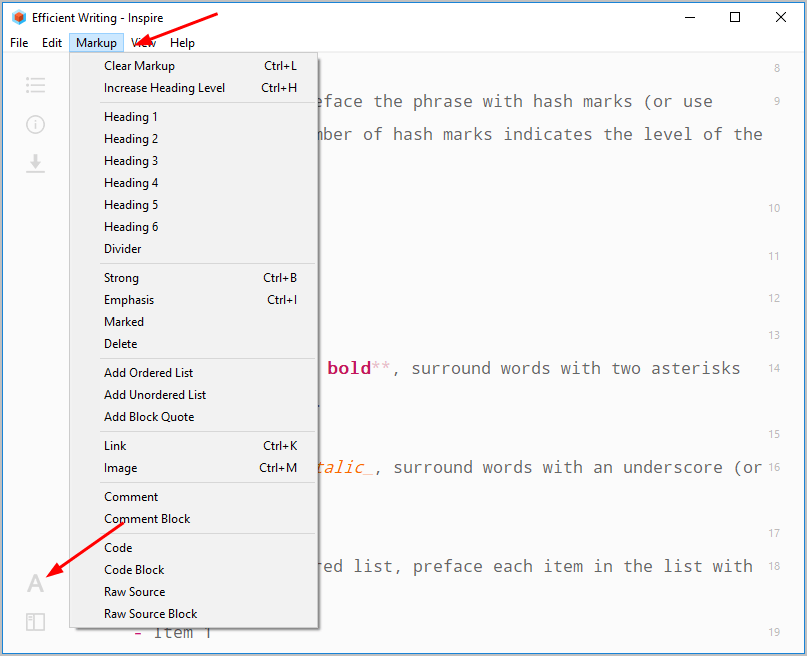Apply Heading 6 markup
The height and width of the screenshot is (656, 807).
194,227
